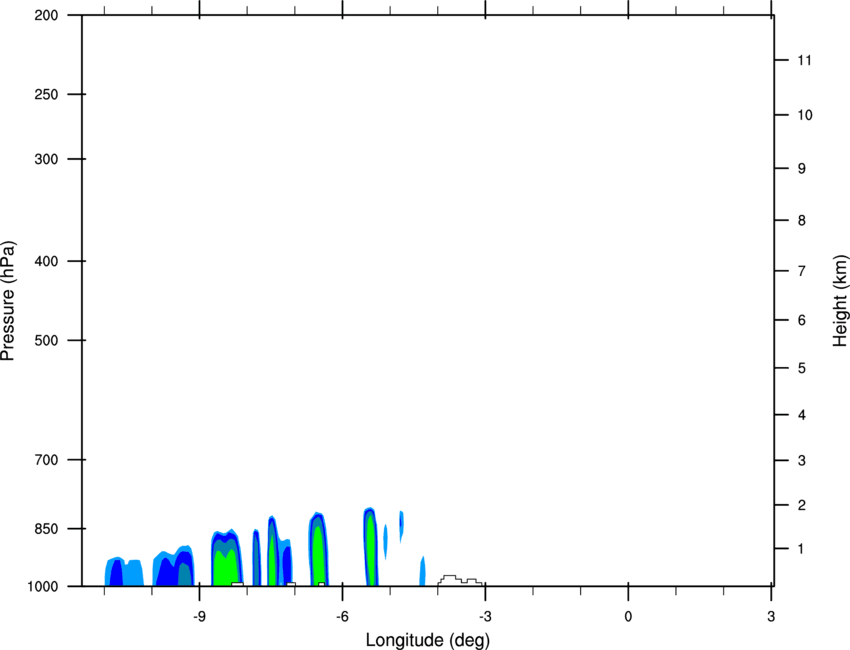Click the 'Longitude (deg)' axis title
850x650 pixels.
pos(427,640)
